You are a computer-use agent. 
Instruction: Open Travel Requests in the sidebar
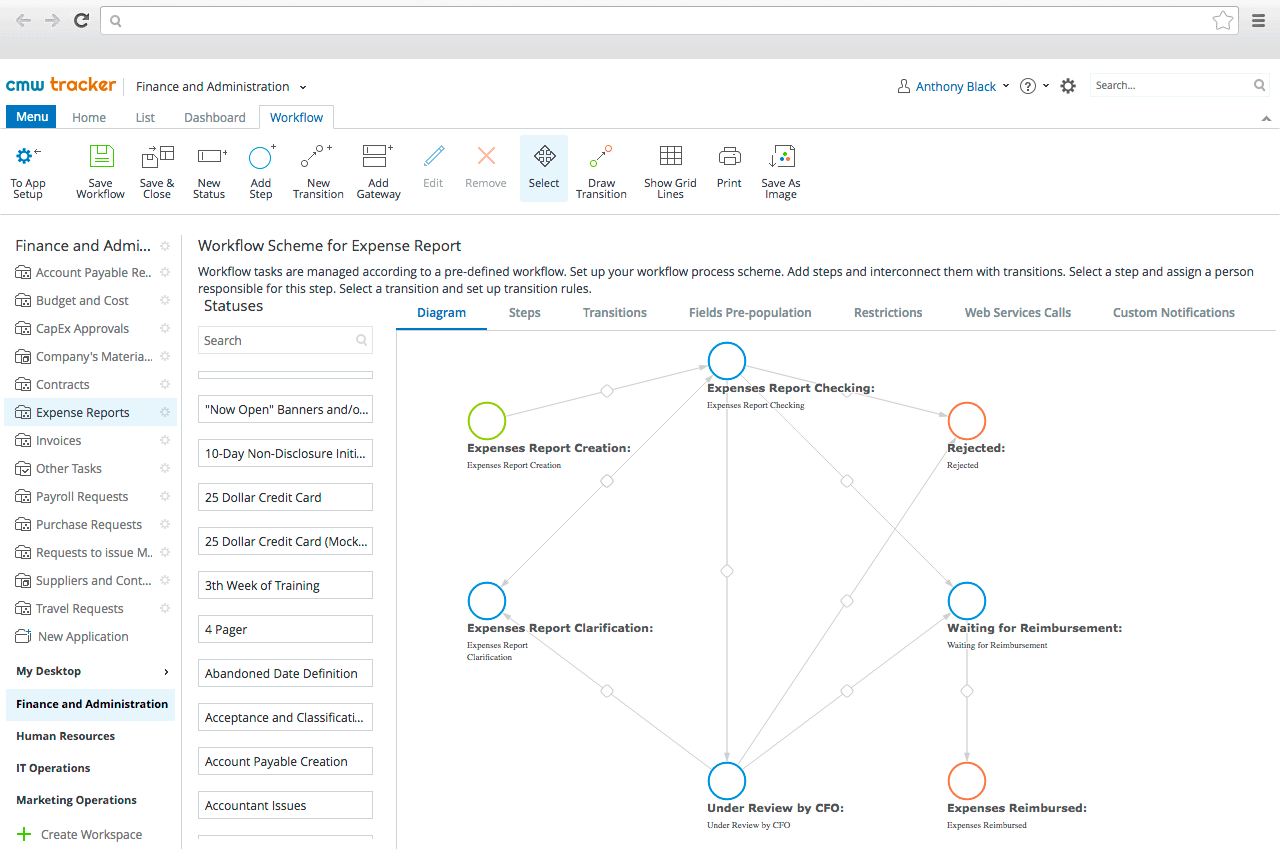(80, 608)
